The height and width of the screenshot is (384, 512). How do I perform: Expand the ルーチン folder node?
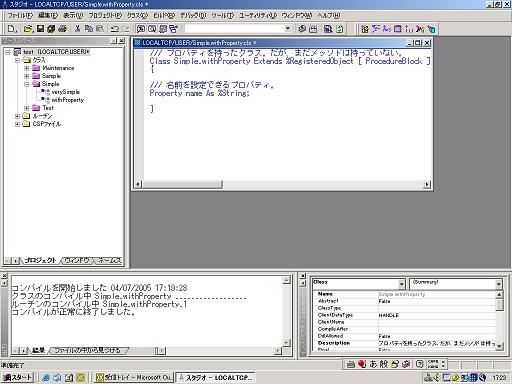point(17,116)
